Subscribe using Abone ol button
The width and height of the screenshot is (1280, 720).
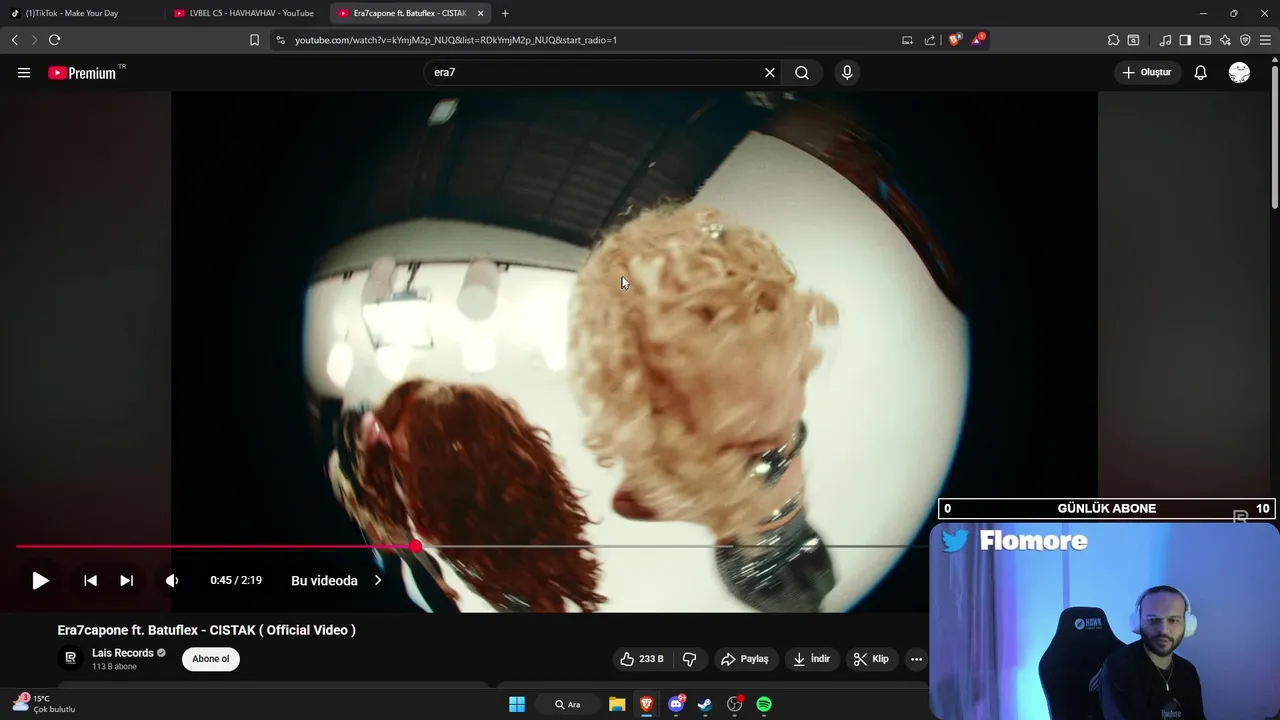pyautogui.click(x=211, y=659)
